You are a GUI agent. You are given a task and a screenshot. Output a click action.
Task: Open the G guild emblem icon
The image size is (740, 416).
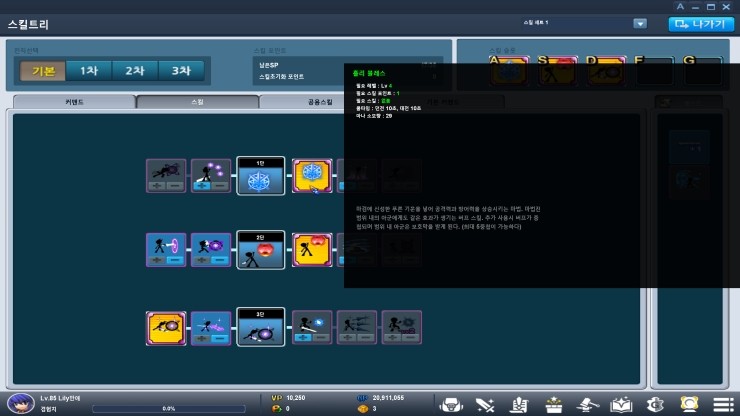click(655, 405)
